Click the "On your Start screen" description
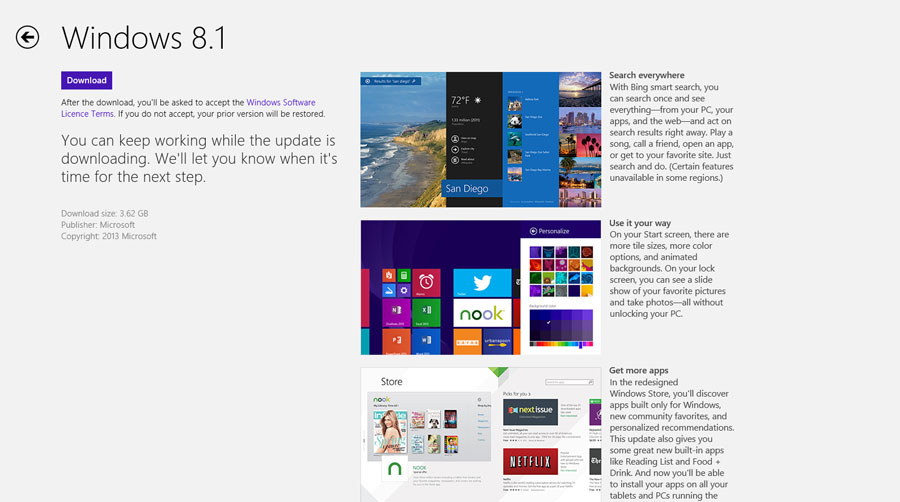This screenshot has width=900, height=502. [669, 274]
